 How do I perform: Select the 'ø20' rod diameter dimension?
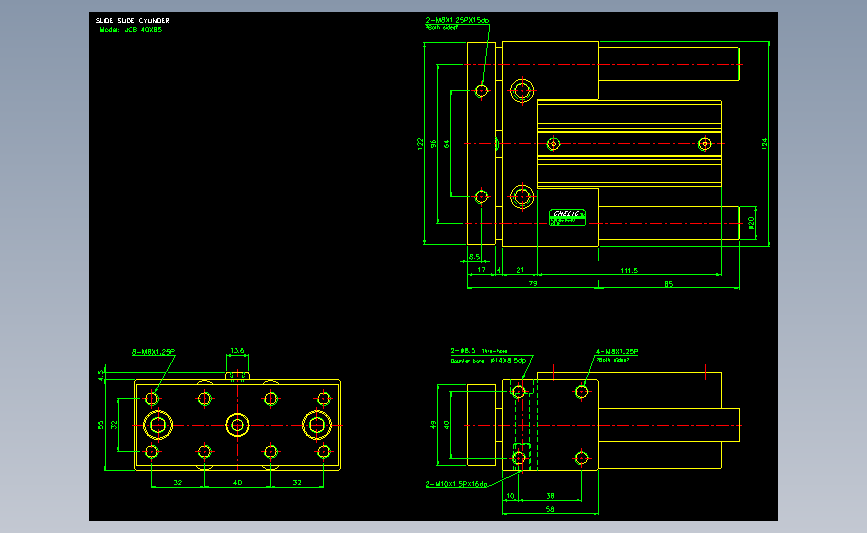(751, 223)
